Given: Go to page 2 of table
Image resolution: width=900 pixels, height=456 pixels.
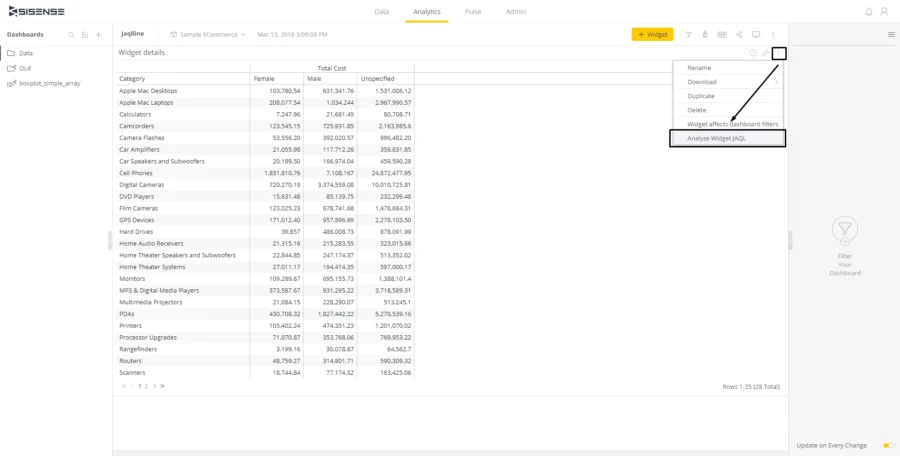Looking at the screenshot, I should [x=146, y=387].
